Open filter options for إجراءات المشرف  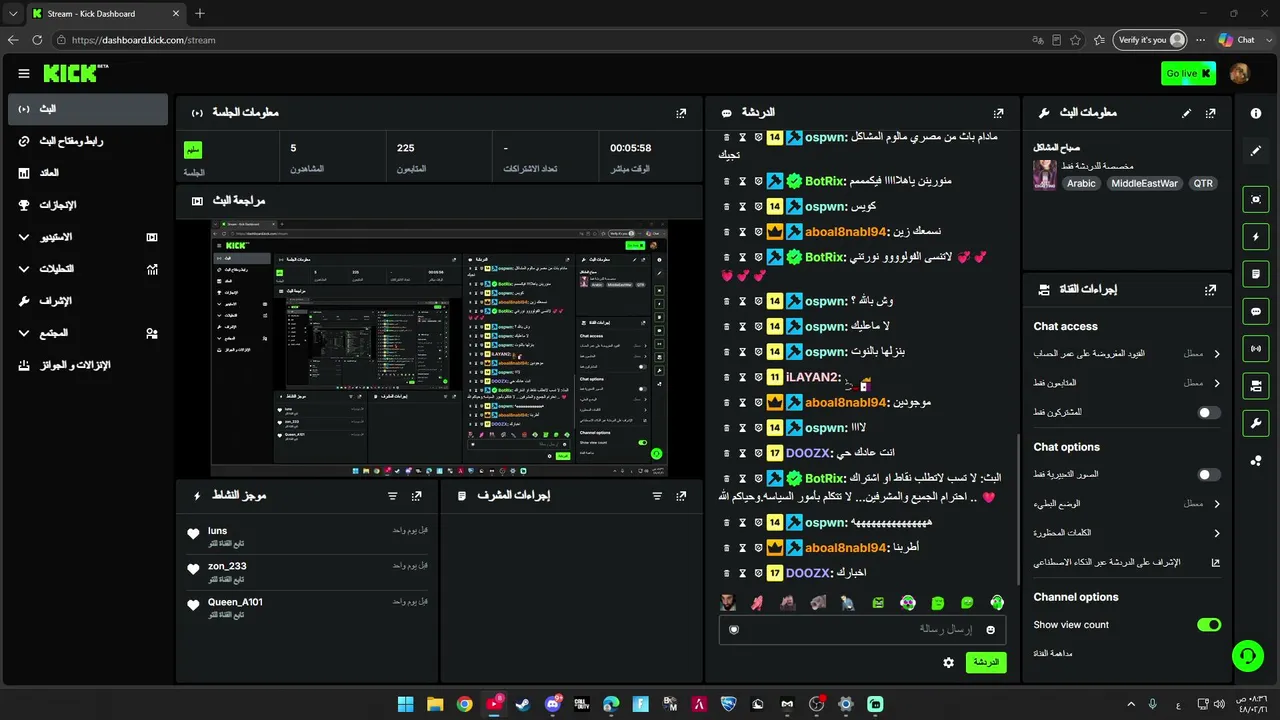pyautogui.click(x=657, y=496)
